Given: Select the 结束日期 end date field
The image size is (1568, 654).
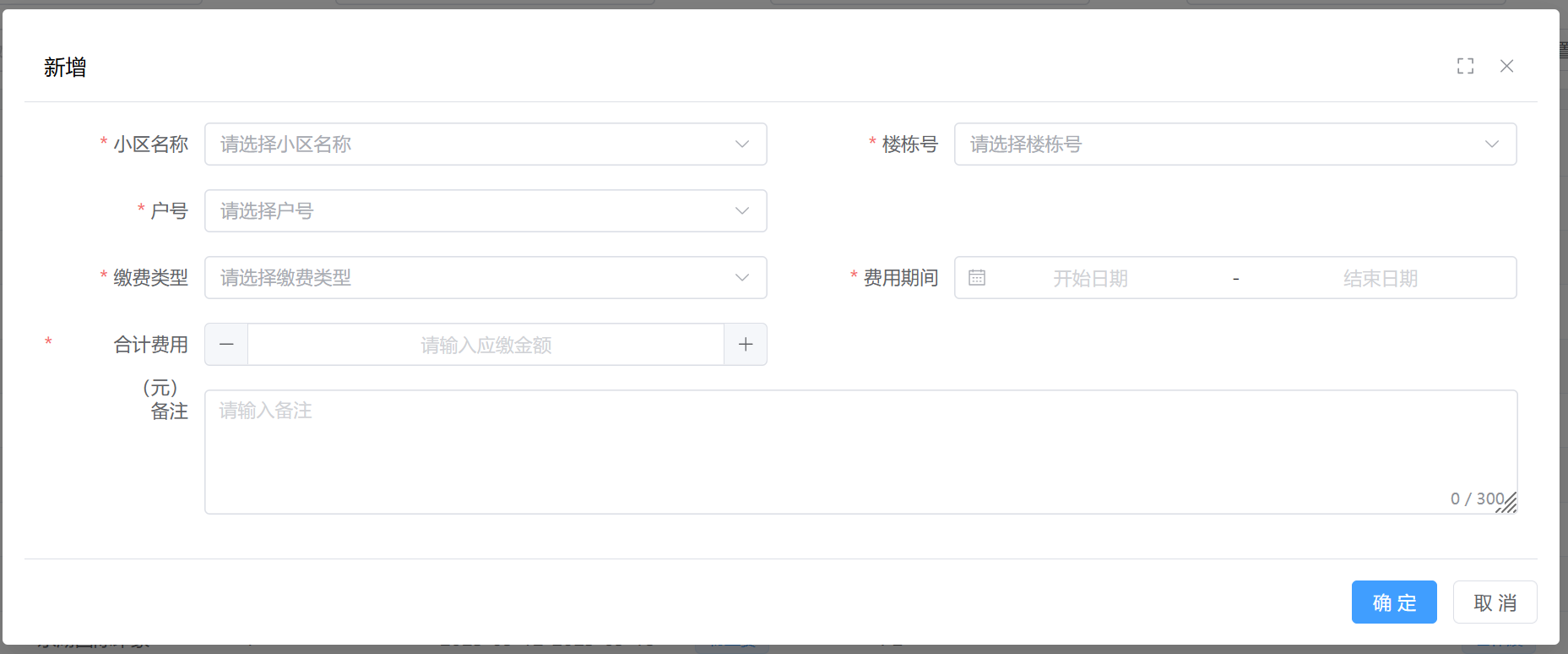Looking at the screenshot, I should pos(1380,278).
